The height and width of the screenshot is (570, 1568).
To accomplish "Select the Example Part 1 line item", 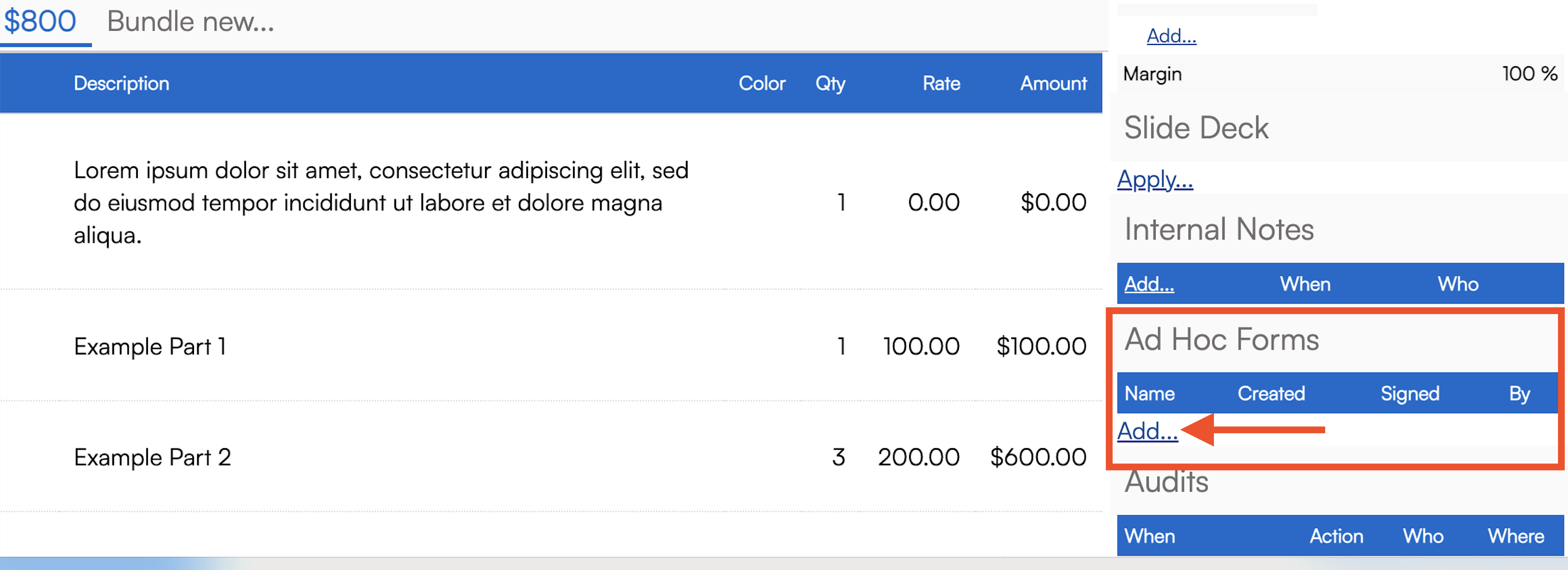I will (149, 346).
